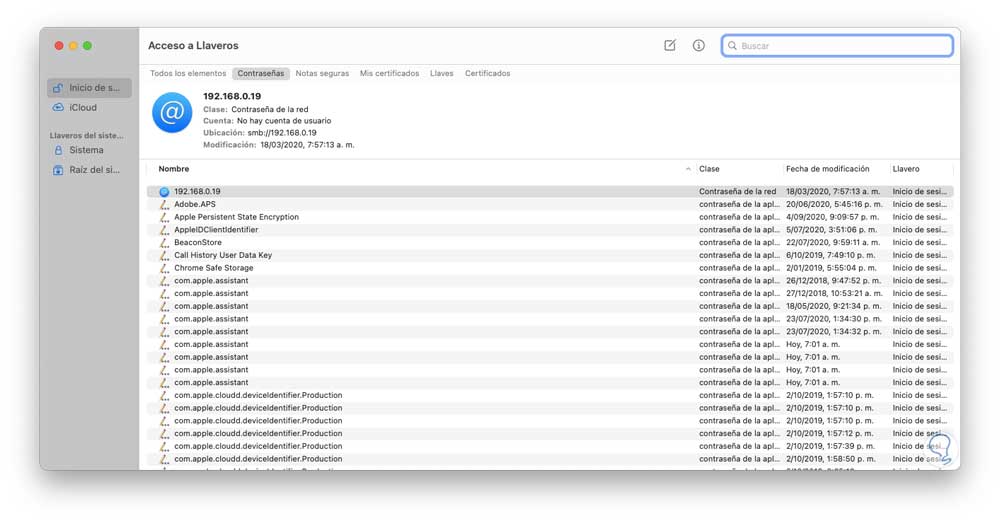The width and height of the screenshot is (1000, 522).
Task: Switch to the Notas seguras tab
Action: tap(322, 73)
